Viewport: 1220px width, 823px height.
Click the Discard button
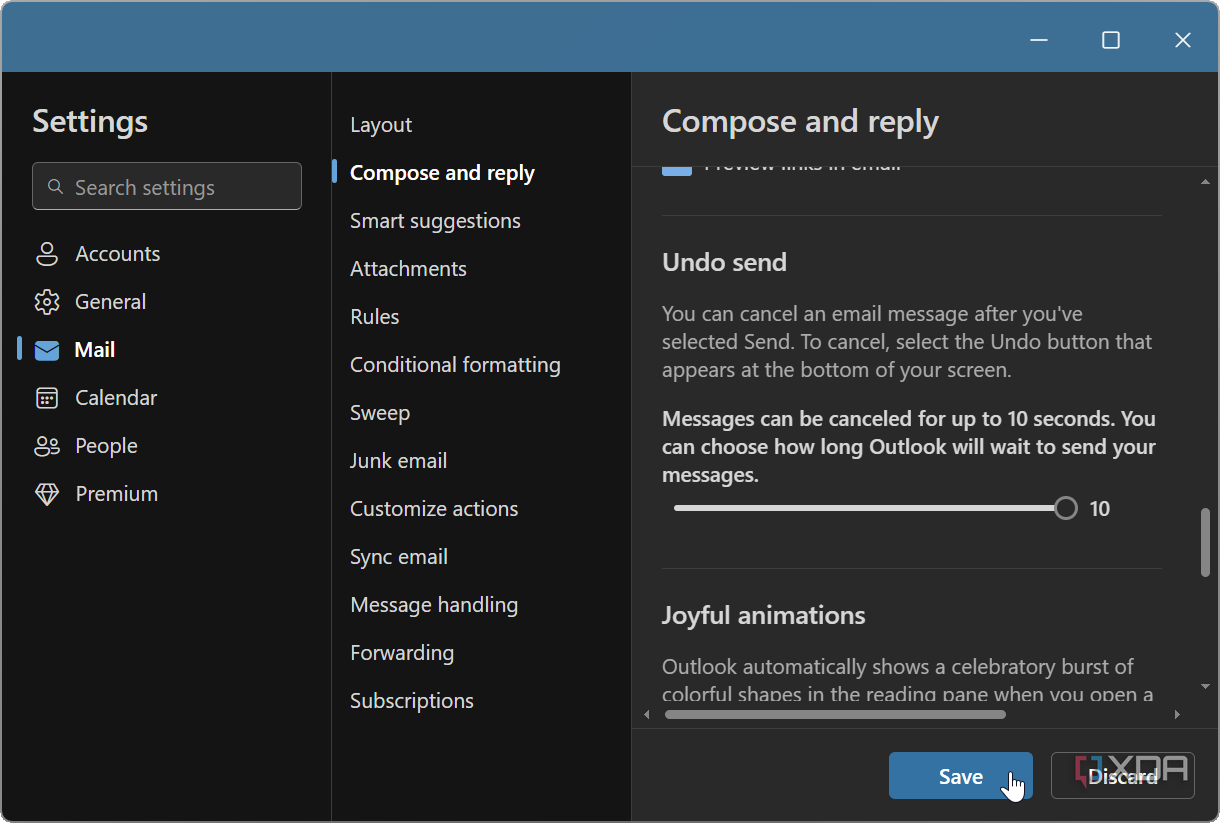(1123, 776)
